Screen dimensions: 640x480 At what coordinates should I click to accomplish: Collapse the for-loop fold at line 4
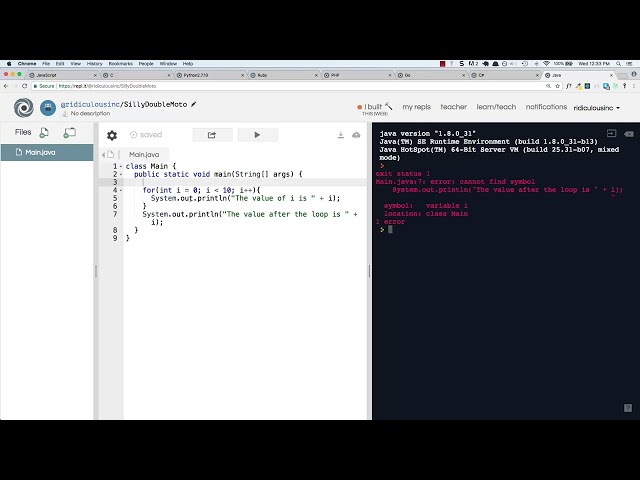click(x=121, y=190)
